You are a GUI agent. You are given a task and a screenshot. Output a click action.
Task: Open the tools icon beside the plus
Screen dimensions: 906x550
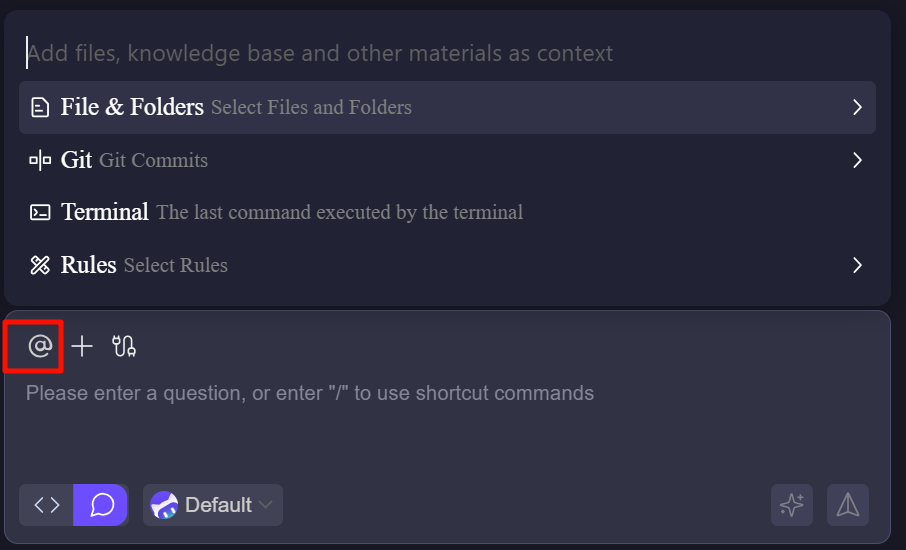point(124,346)
